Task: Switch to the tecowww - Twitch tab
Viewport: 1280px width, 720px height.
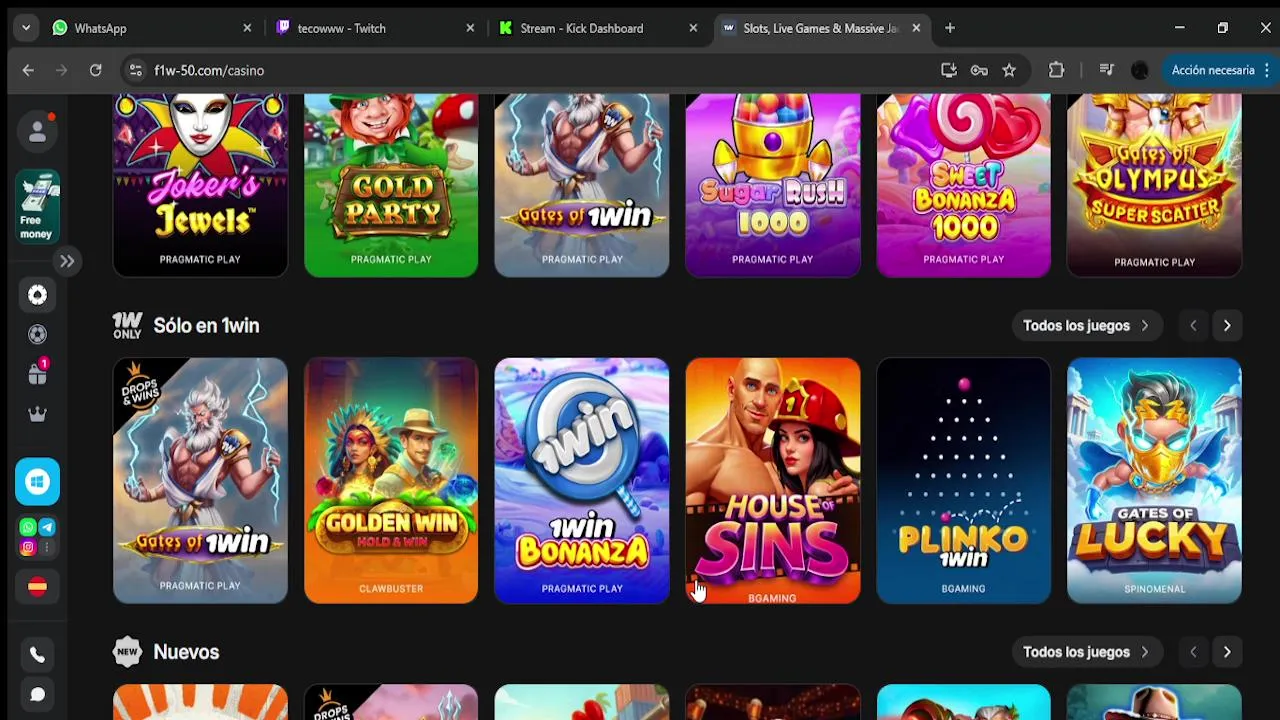Action: [375, 28]
